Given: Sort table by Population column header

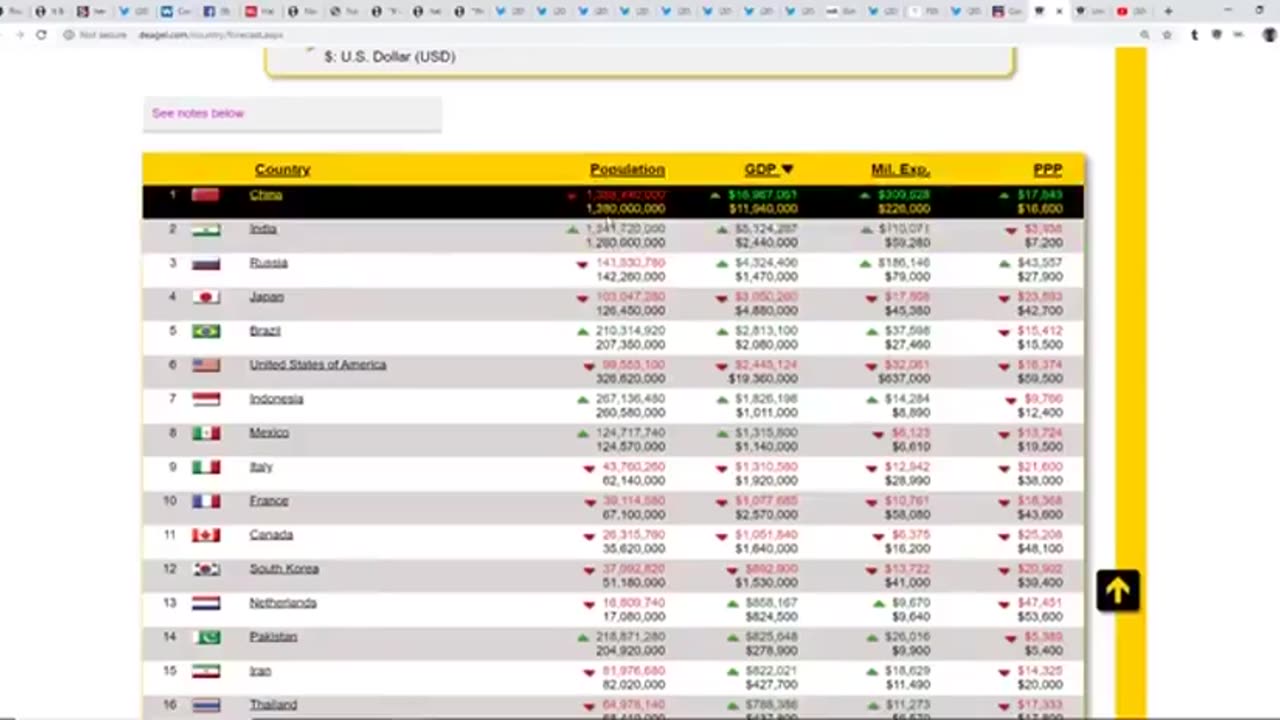Looking at the screenshot, I should pos(627,169).
